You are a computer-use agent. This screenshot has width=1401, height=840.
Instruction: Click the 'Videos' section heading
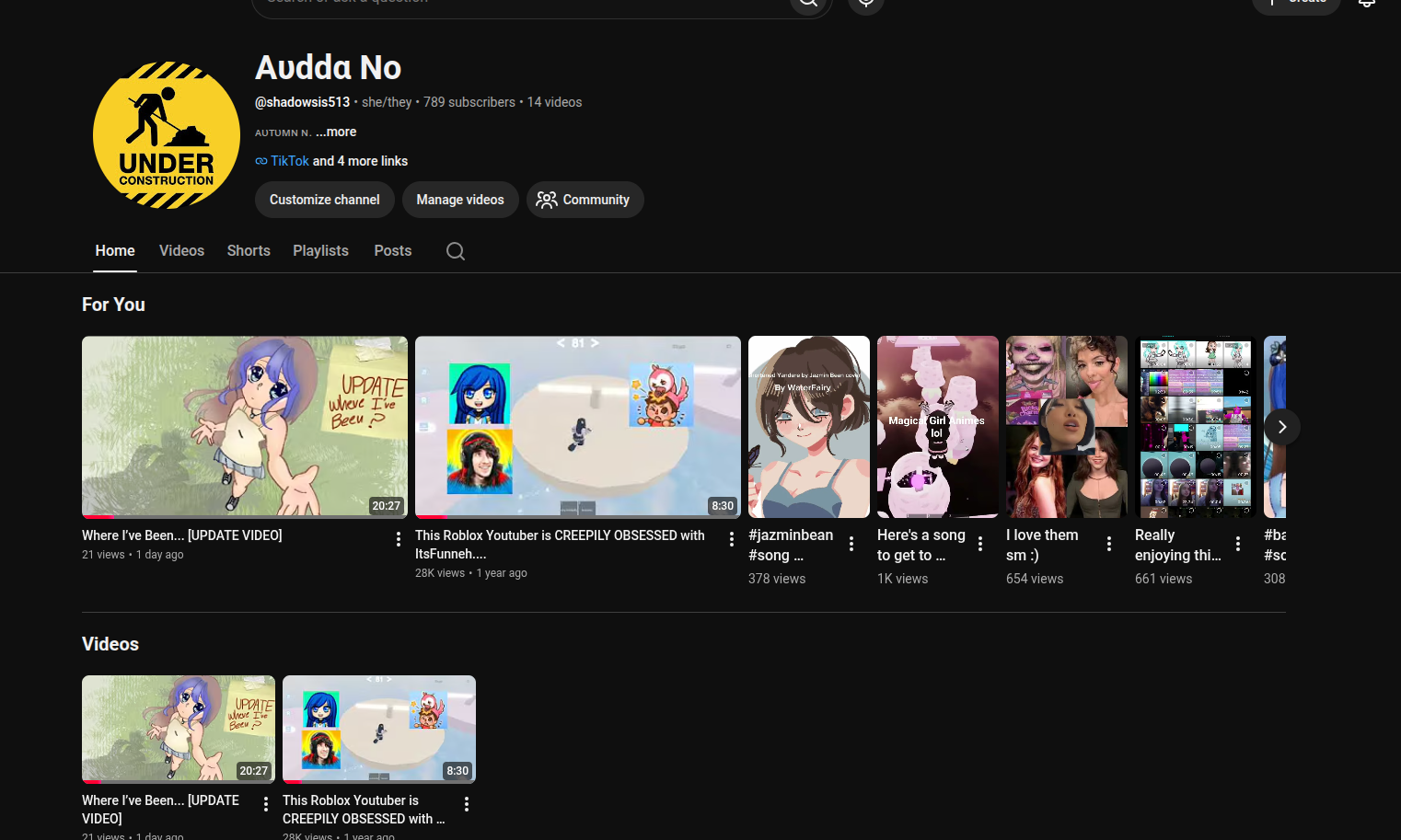click(110, 644)
